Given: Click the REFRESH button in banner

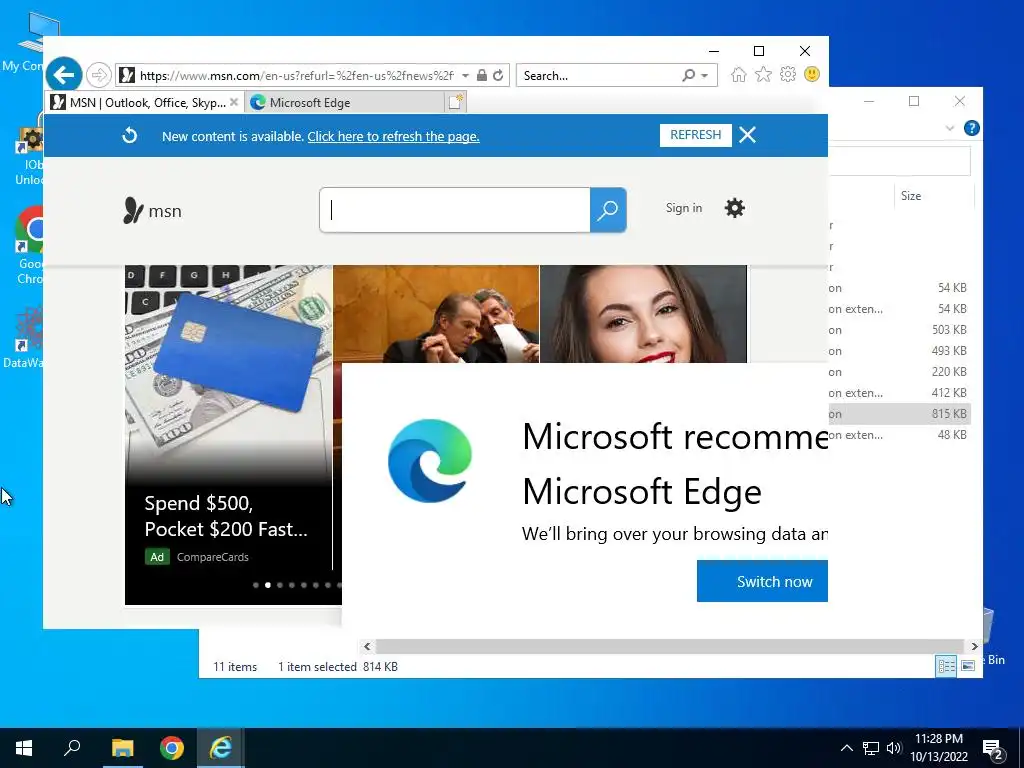Looking at the screenshot, I should (696, 135).
